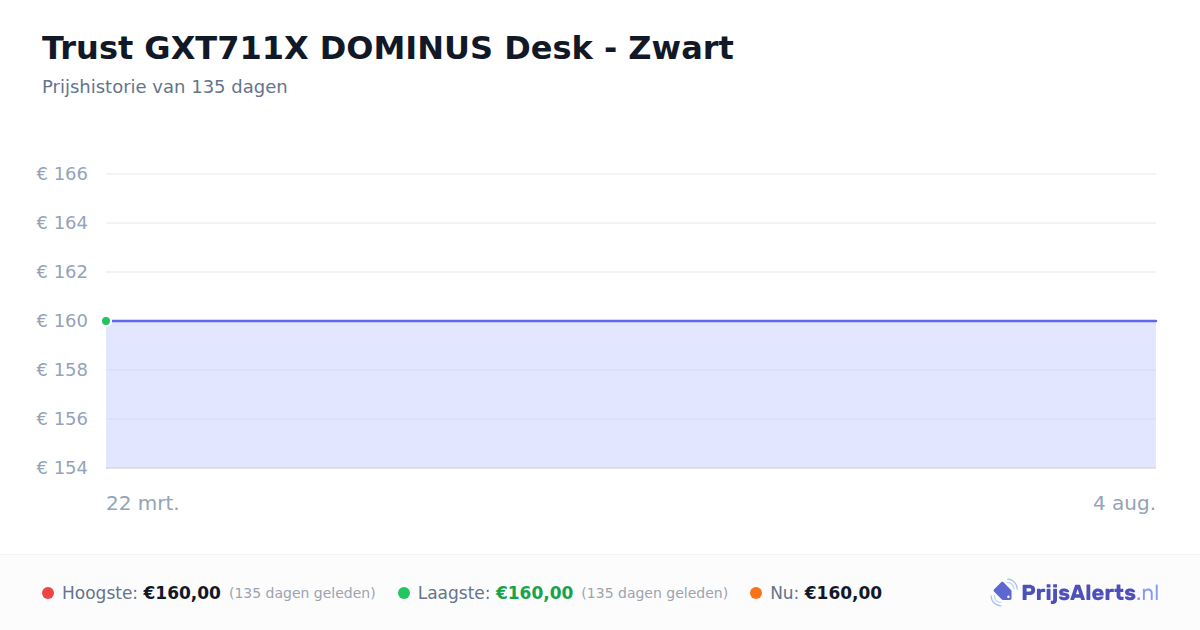Click the 22 mrt. start date label
Viewport: 1200px width, 630px height.
(143, 503)
